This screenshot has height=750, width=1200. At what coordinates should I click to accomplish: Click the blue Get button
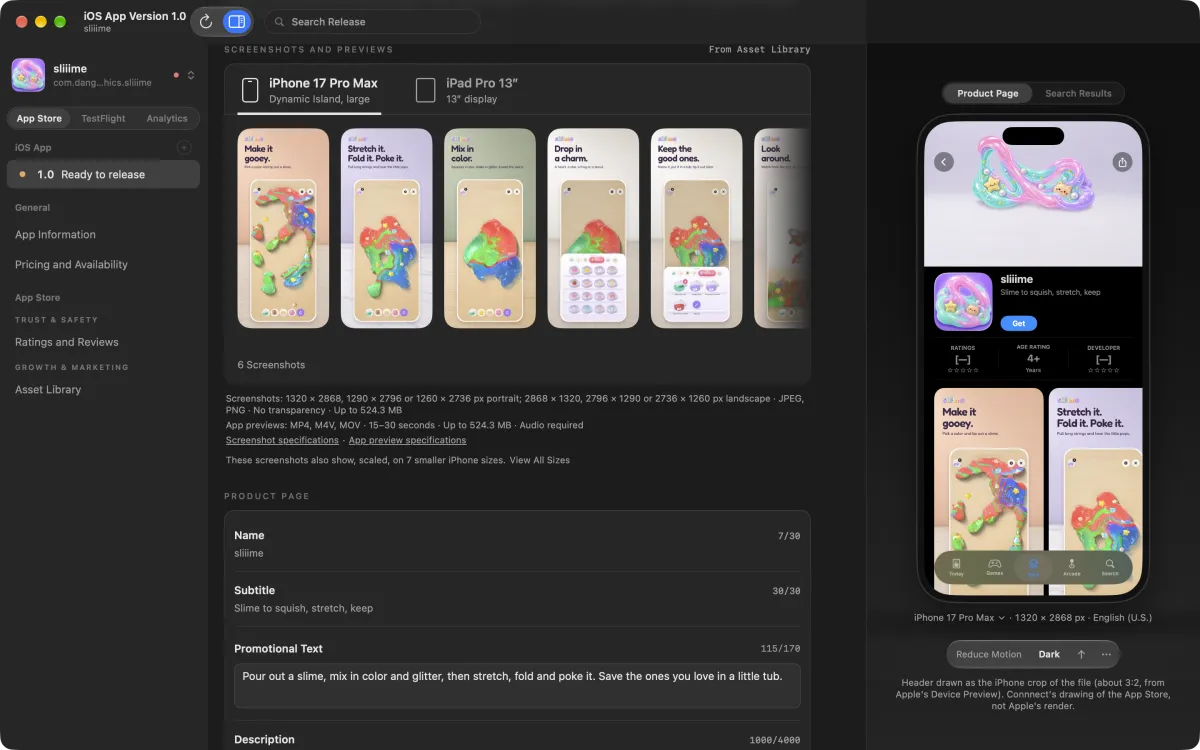tap(1018, 323)
